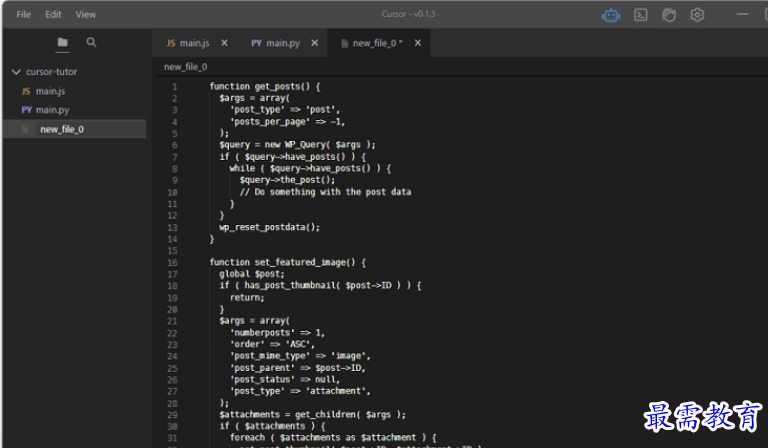Viewport: 768px width, 448px height.
Task: Switch to the new_file_0 tab
Action: tap(377, 43)
